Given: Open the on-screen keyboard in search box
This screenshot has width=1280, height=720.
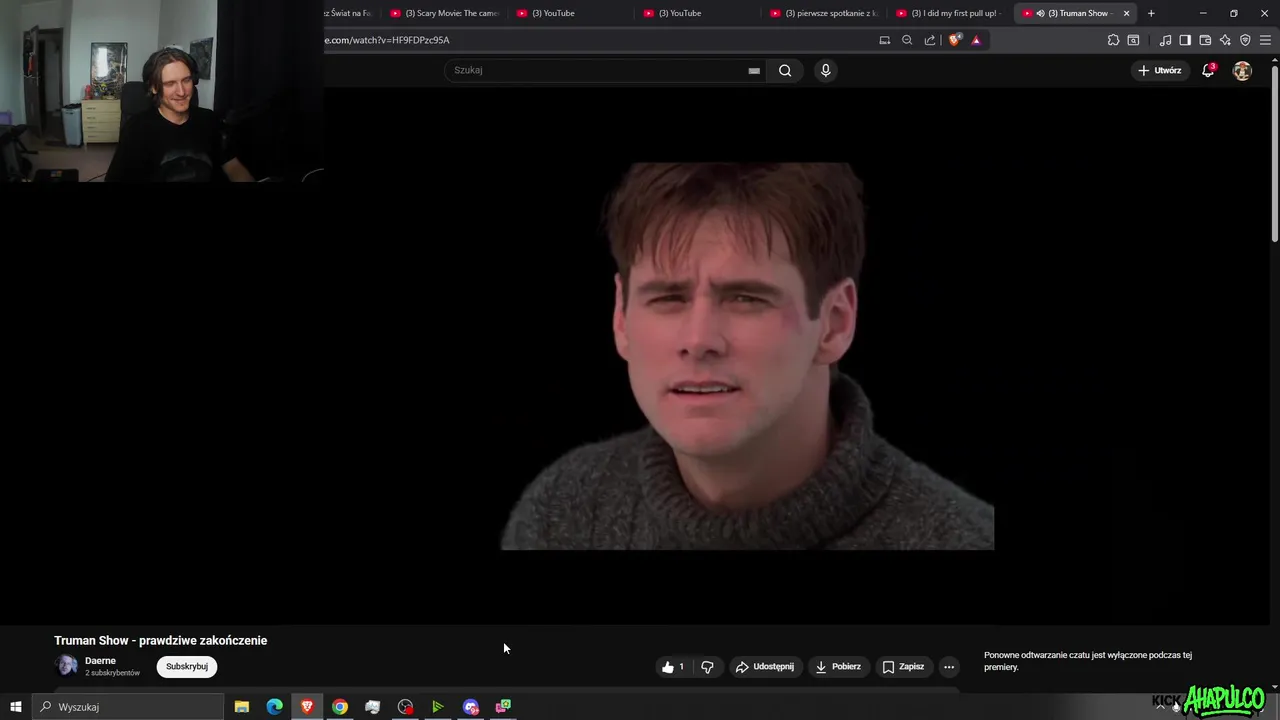Looking at the screenshot, I should (x=754, y=71).
